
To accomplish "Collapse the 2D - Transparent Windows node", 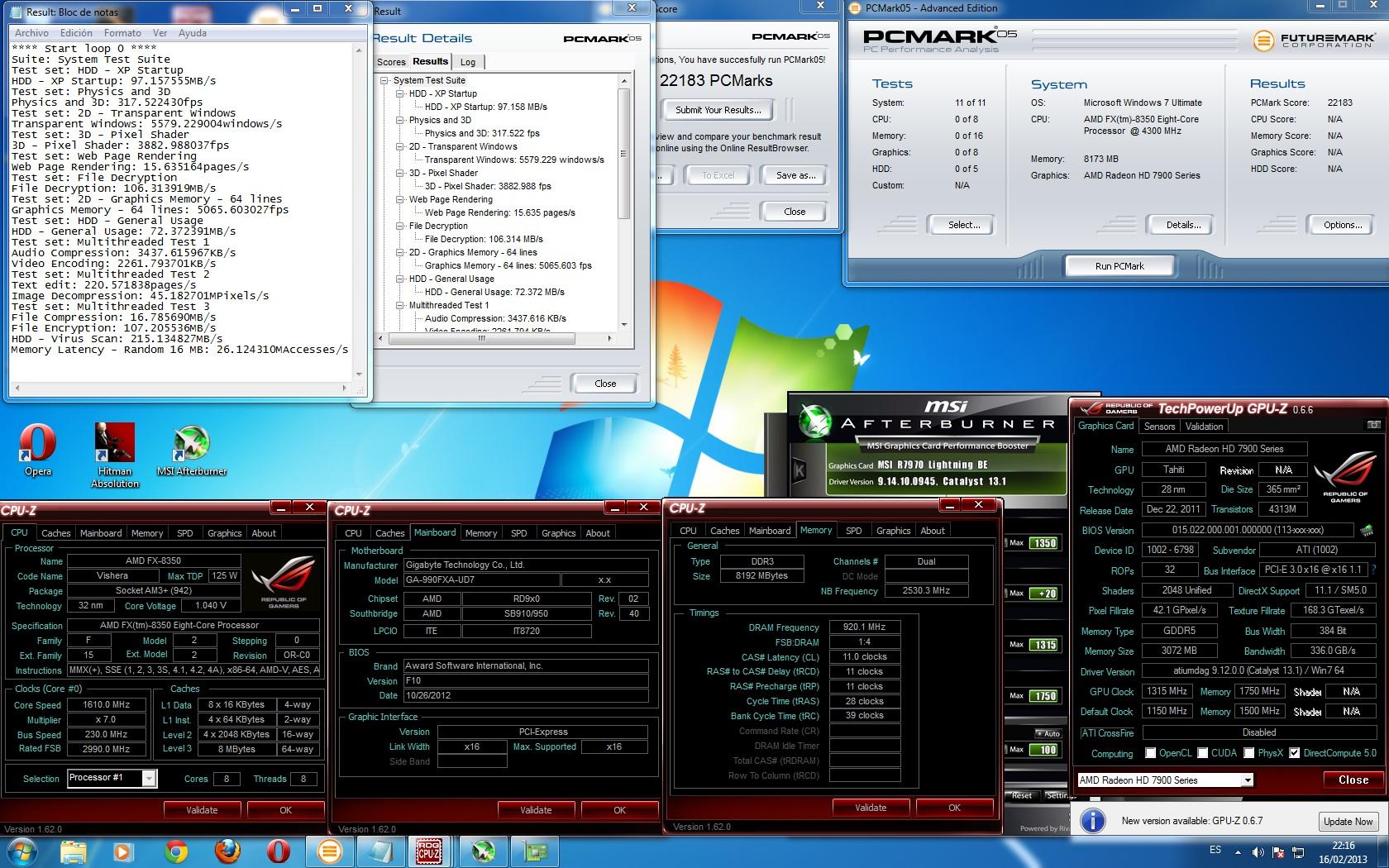I will [400, 146].
